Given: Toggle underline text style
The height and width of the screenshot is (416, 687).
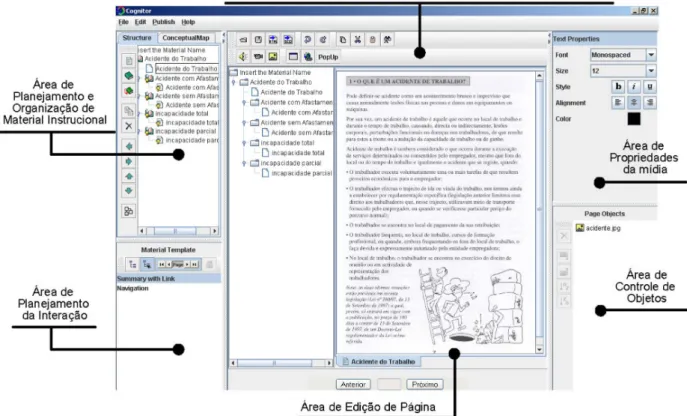Looking at the screenshot, I should [x=650, y=86].
